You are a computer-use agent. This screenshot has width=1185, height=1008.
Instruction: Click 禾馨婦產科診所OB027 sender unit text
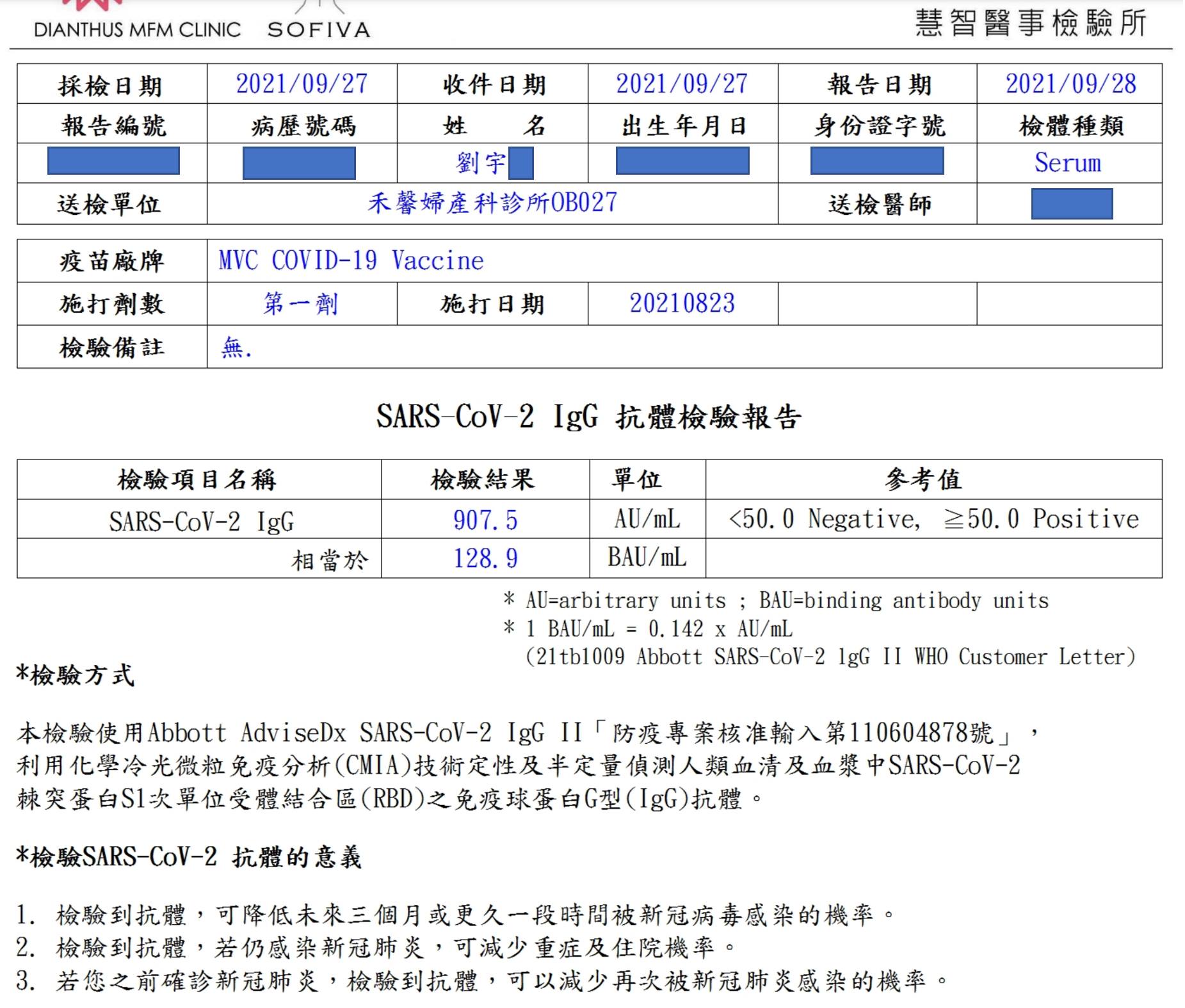pos(492,203)
